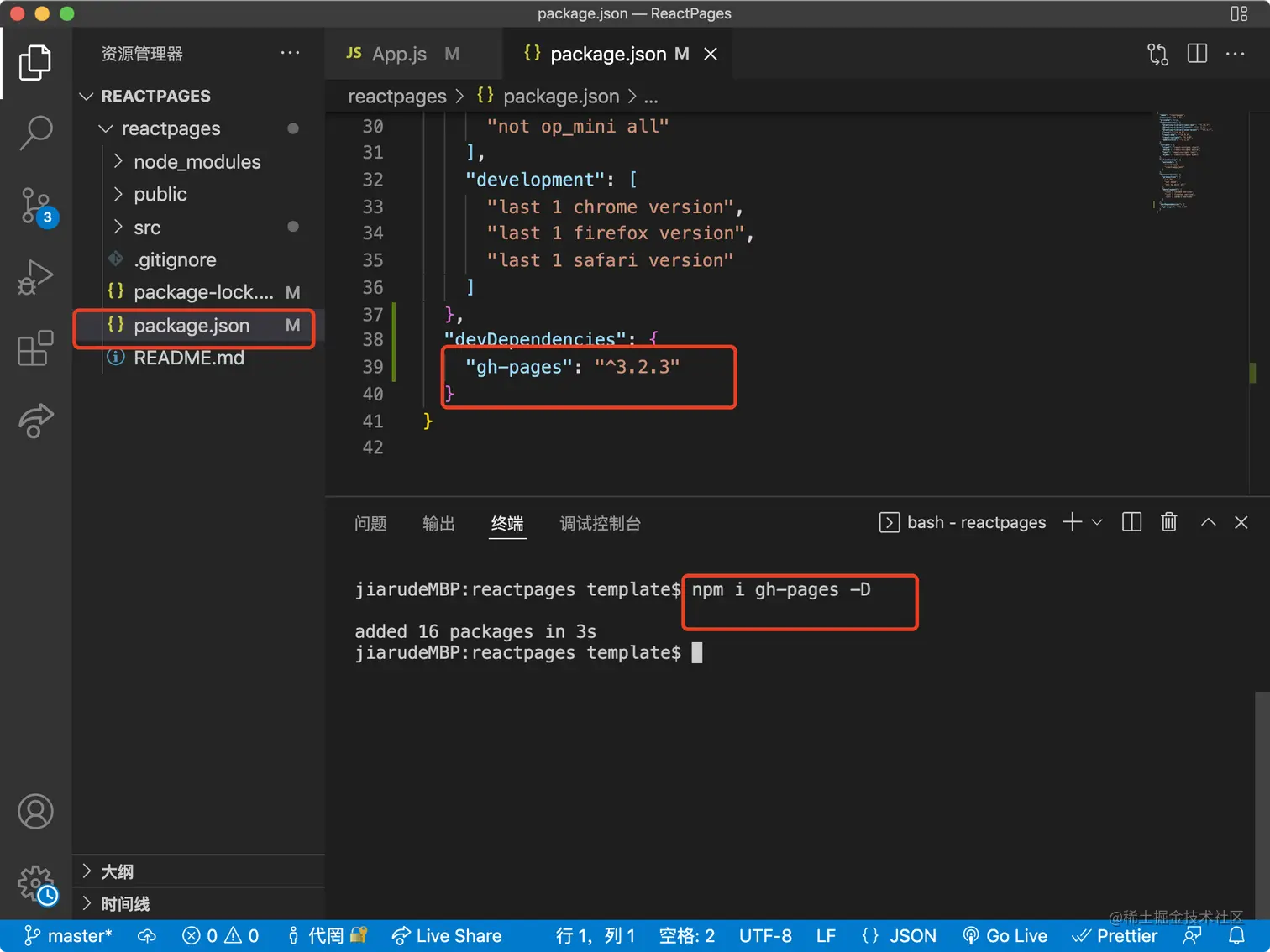Close the package.json editor tab

click(711, 54)
